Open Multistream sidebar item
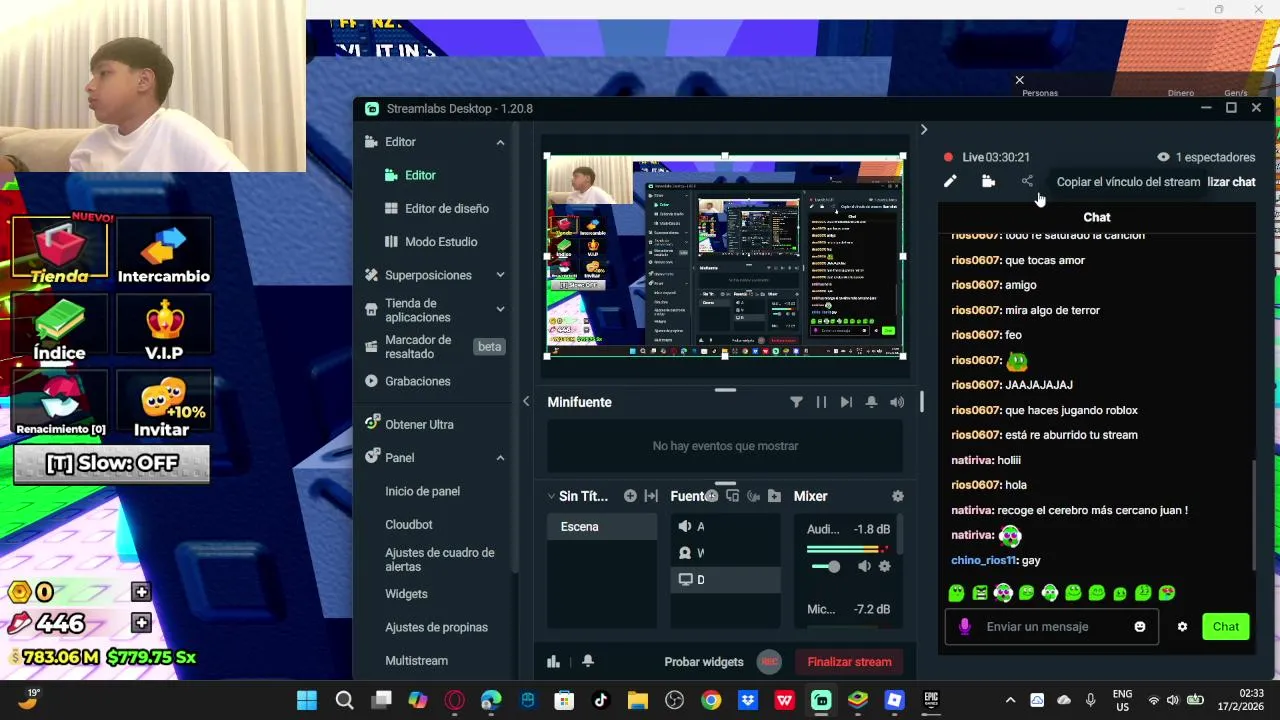This screenshot has height=720, width=1280. (416, 661)
